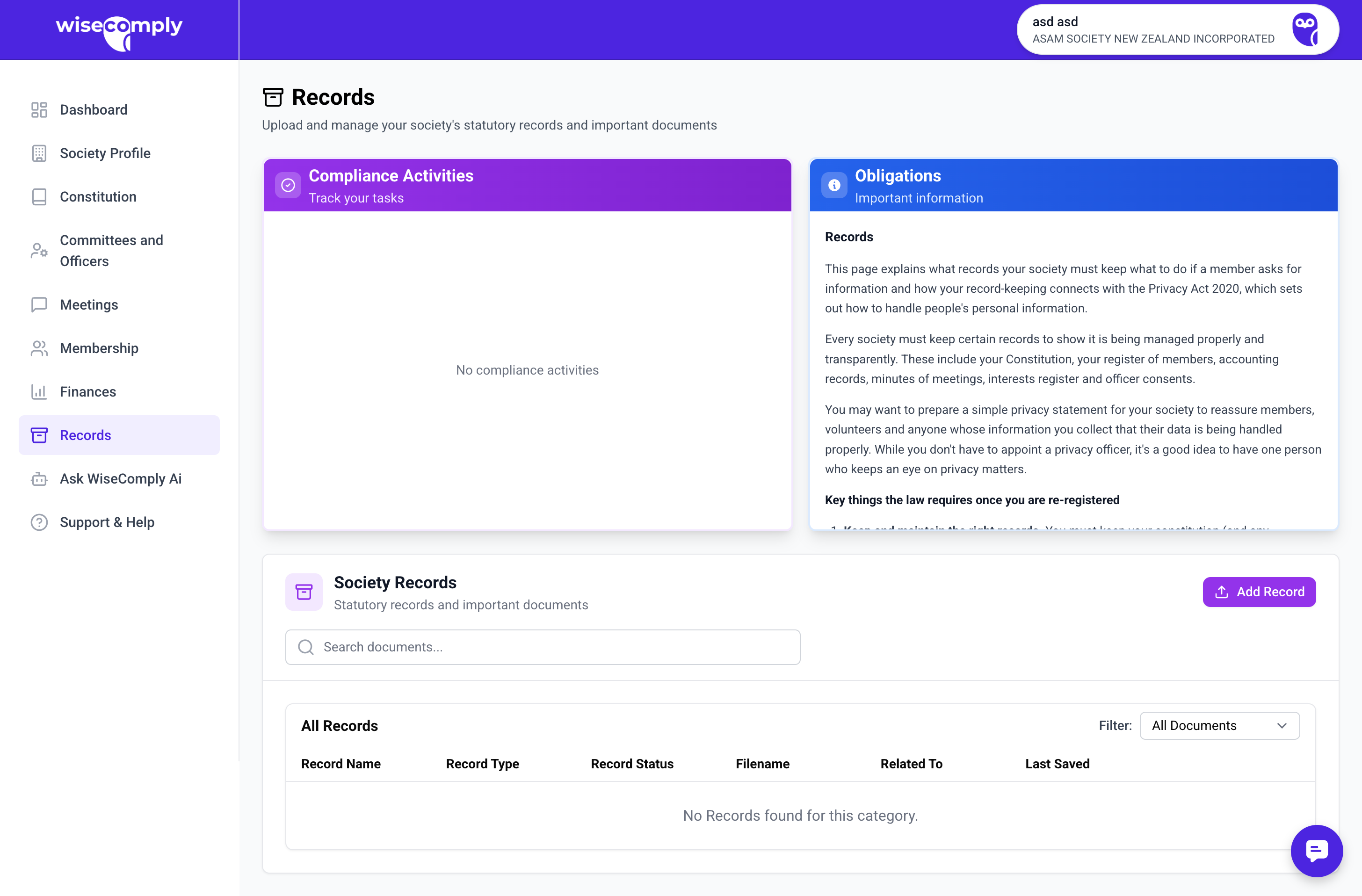Navigate to Committees and Officers
Viewport: 1362px width, 896px height.
(x=112, y=251)
